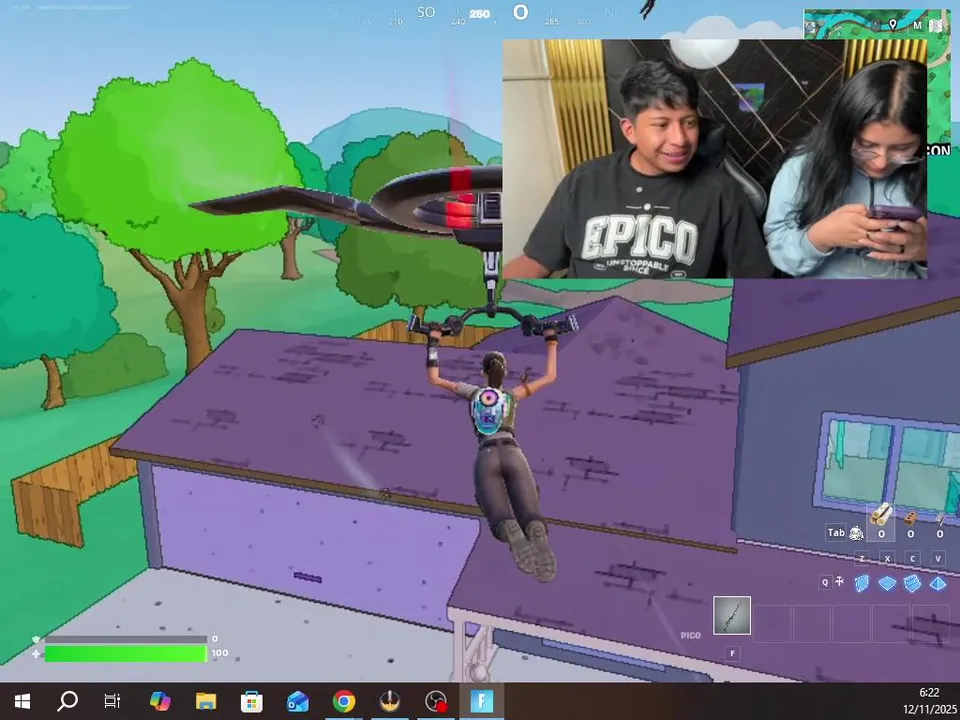Select the wall build piece icon
This screenshot has height=720, width=960.
point(862,583)
